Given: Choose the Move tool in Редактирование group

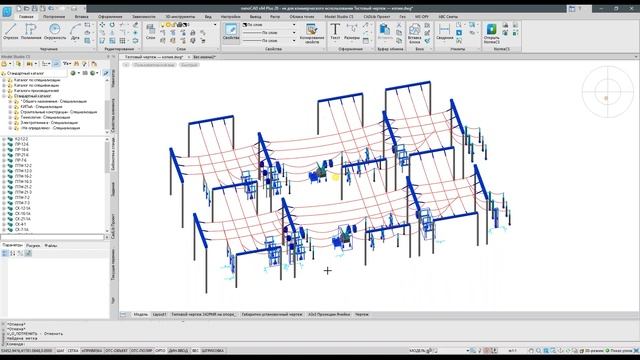Looking at the screenshot, I should click(x=102, y=25).
